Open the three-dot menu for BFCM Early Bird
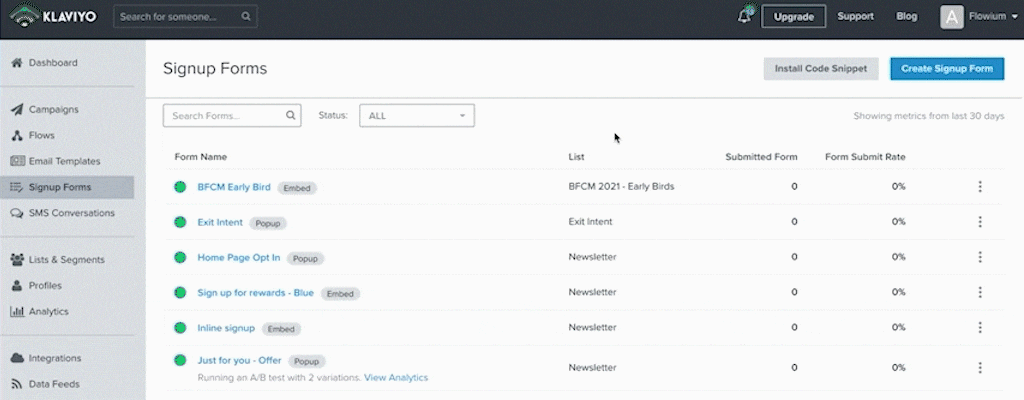Image resolution: width=1024 pixels, height=400 pixels. 980,186
